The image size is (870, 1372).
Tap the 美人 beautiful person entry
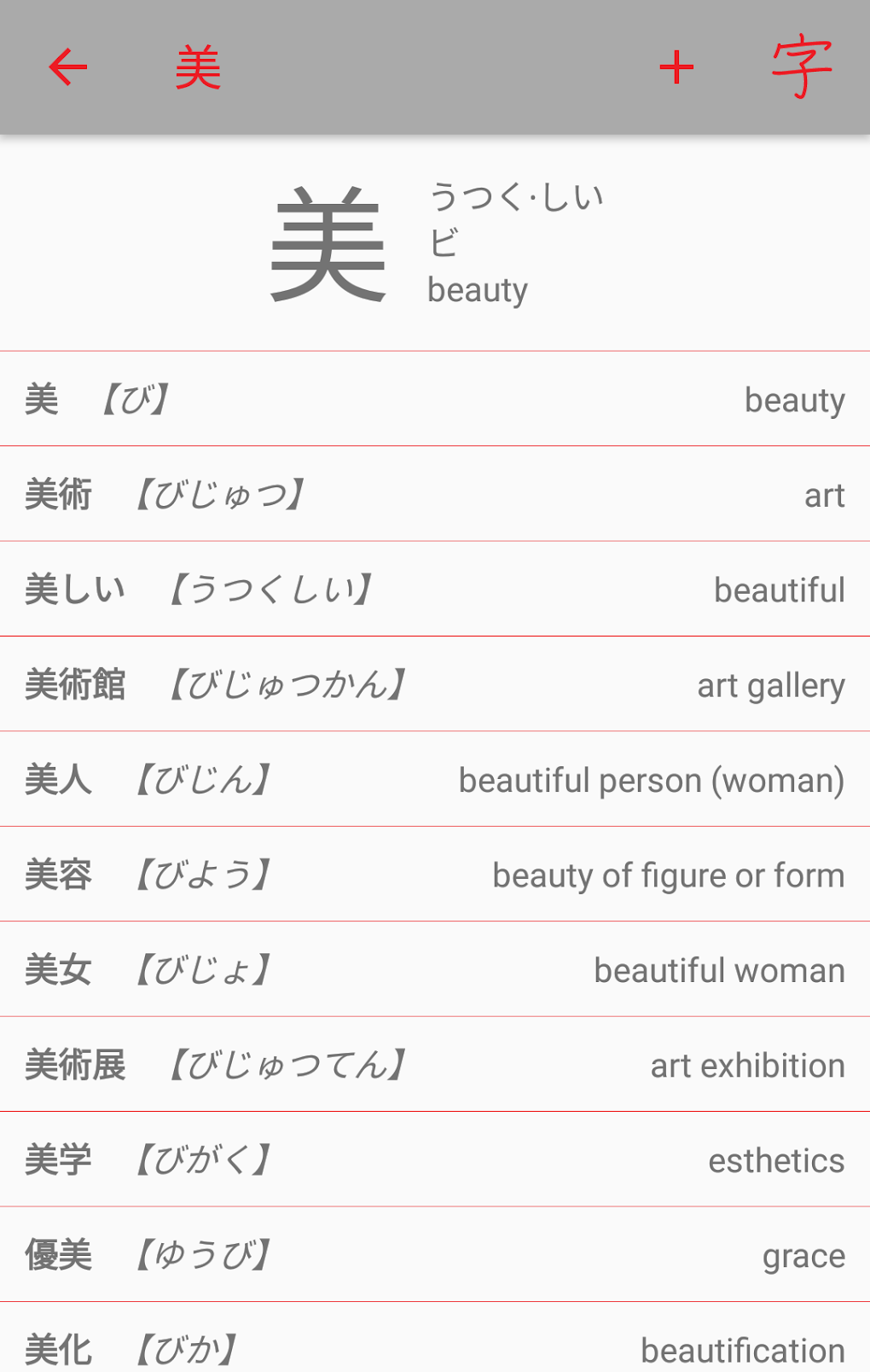[435, 780]
